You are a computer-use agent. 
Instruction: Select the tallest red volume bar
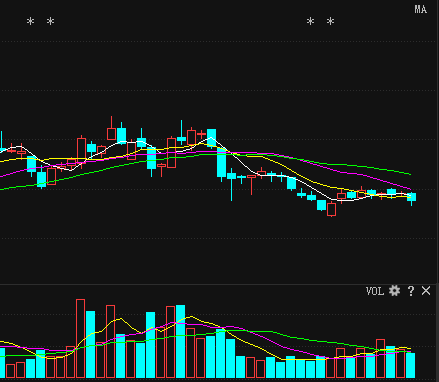pos(80,338)
